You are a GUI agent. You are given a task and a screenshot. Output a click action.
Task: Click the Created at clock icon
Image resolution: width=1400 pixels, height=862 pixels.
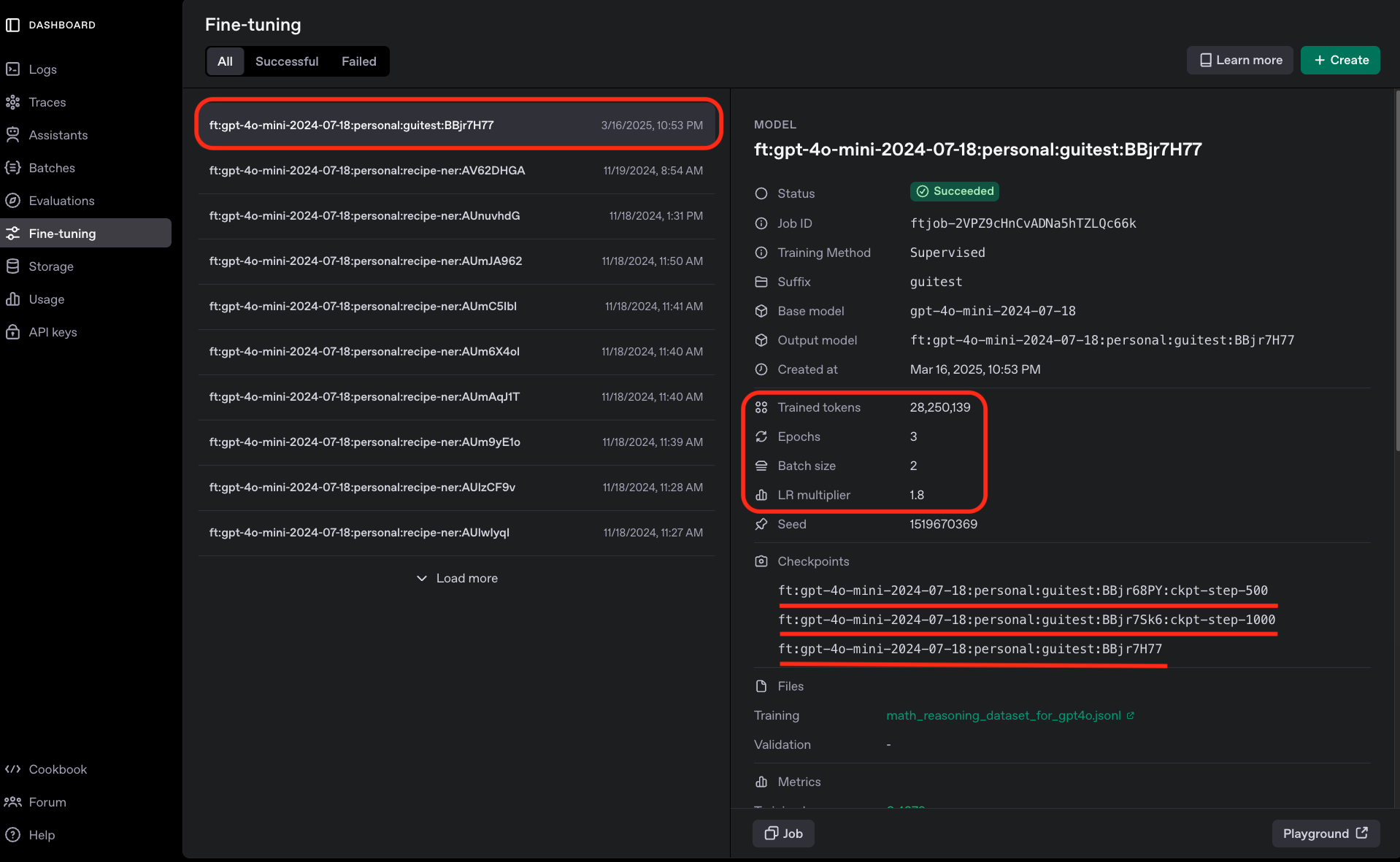(x=761, y=369)
